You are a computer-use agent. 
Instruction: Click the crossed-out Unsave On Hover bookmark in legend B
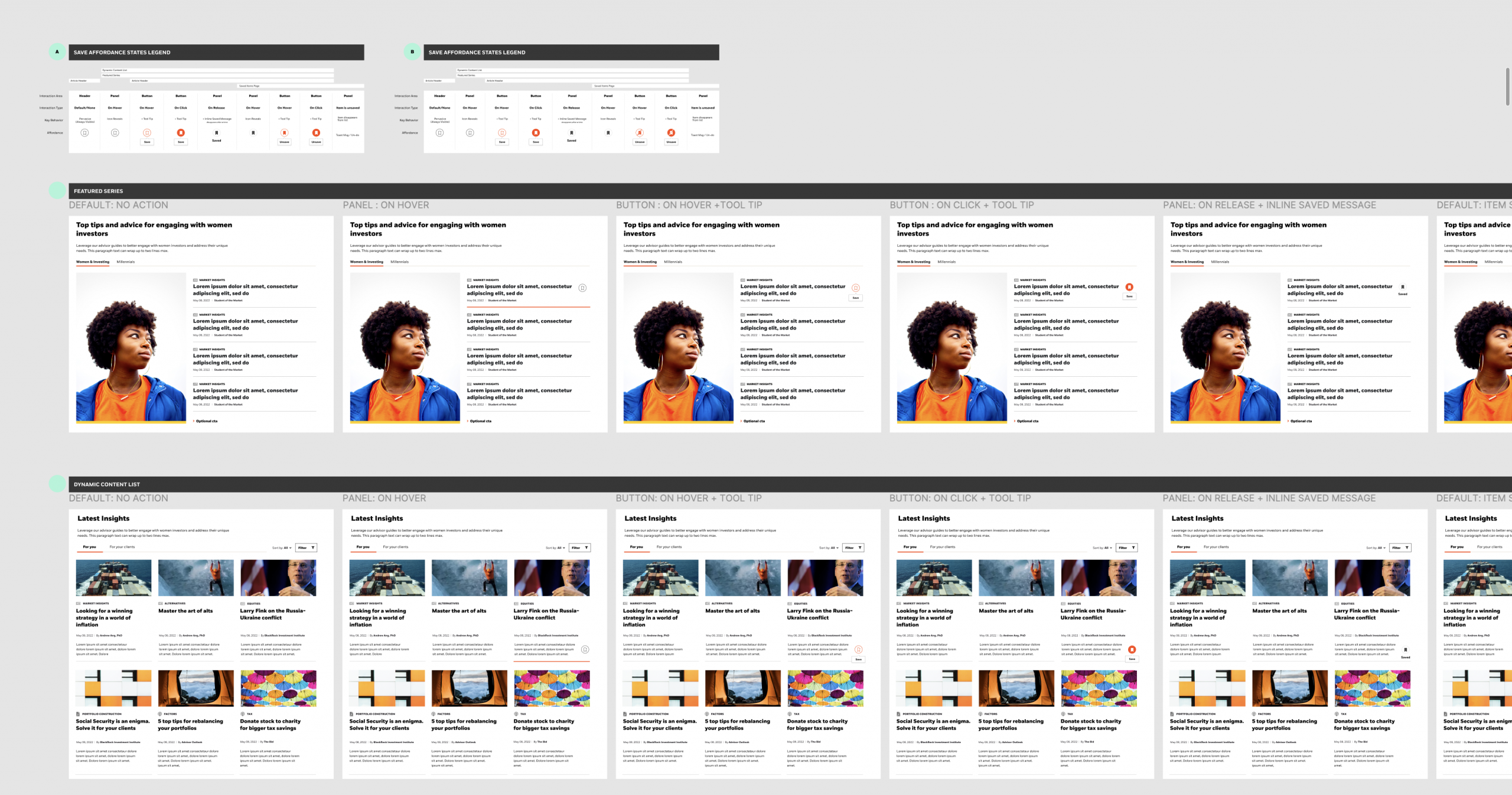pos(640,133)
